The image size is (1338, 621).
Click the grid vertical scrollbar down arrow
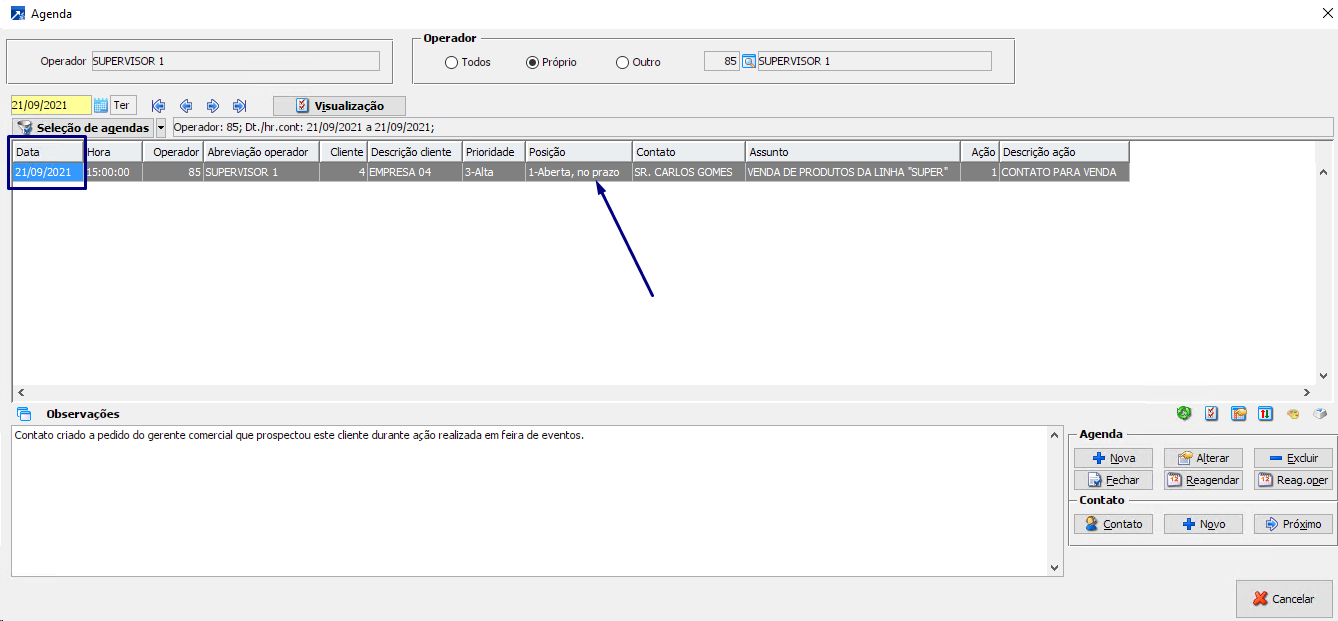tap(1325, 376)
